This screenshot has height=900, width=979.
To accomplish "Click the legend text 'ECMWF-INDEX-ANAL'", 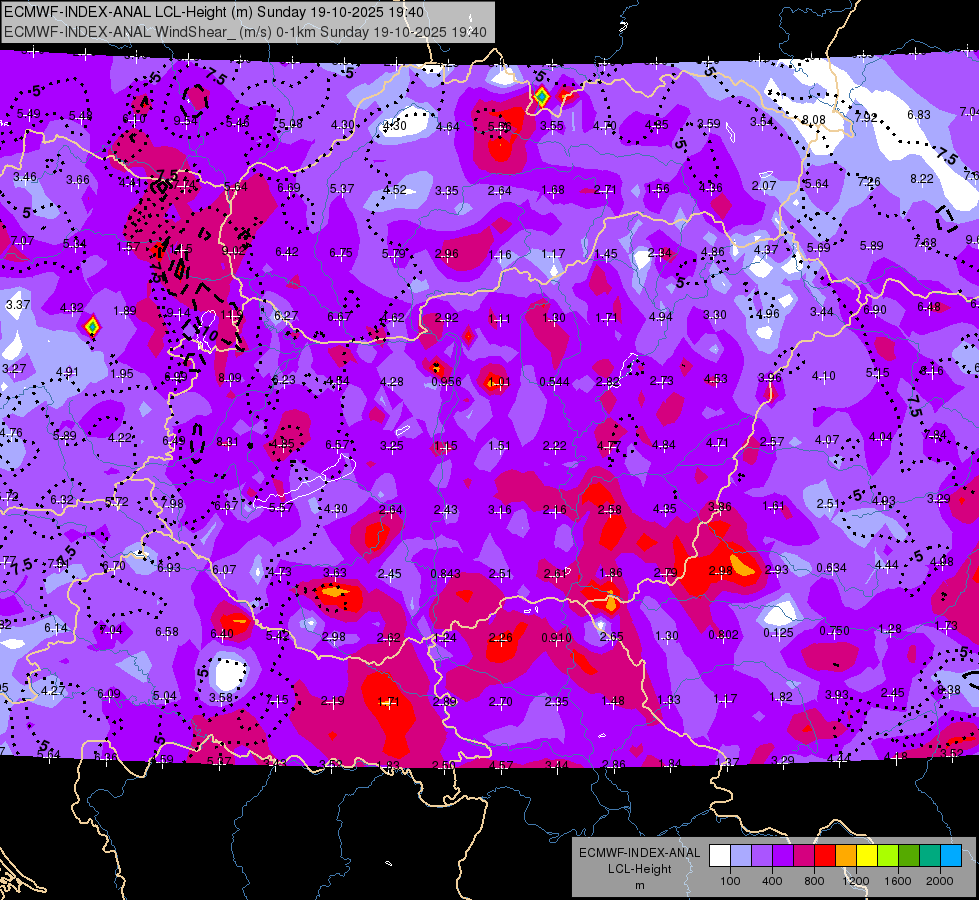I will coord(639,853).
